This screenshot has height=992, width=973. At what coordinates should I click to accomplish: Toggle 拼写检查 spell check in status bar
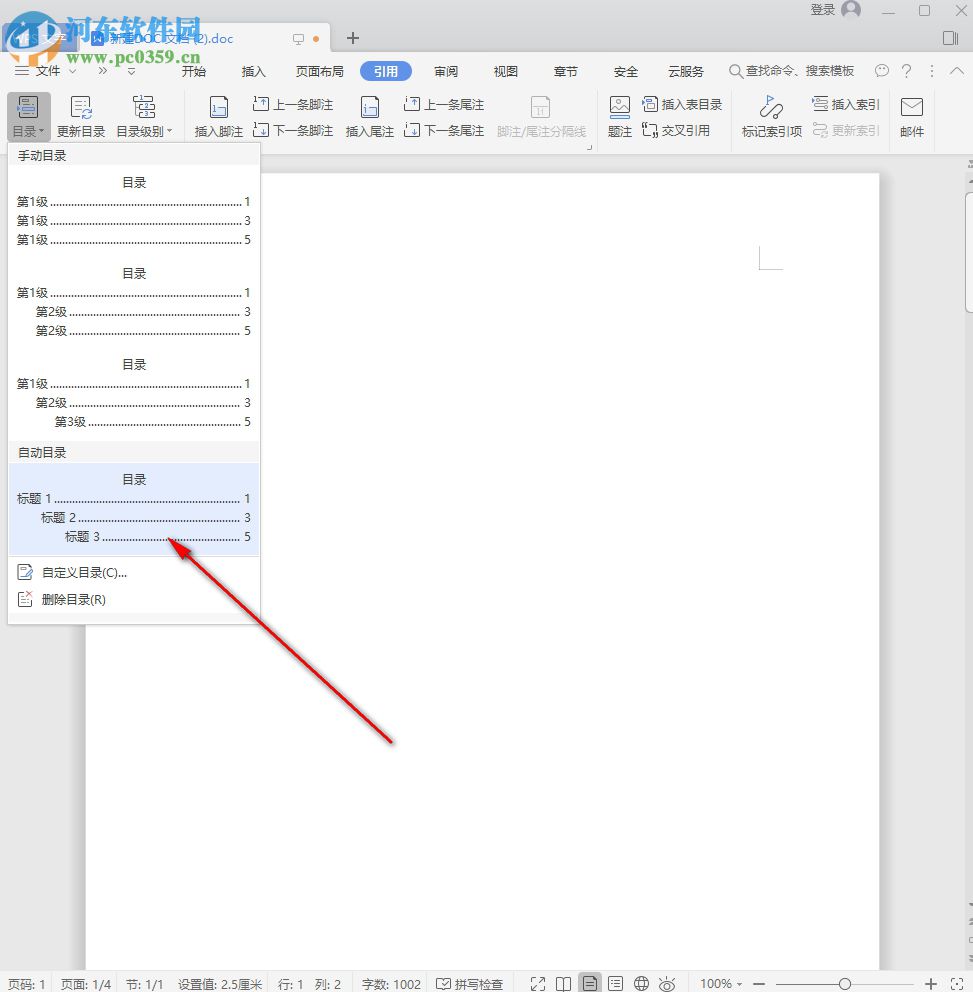point(470,984)
